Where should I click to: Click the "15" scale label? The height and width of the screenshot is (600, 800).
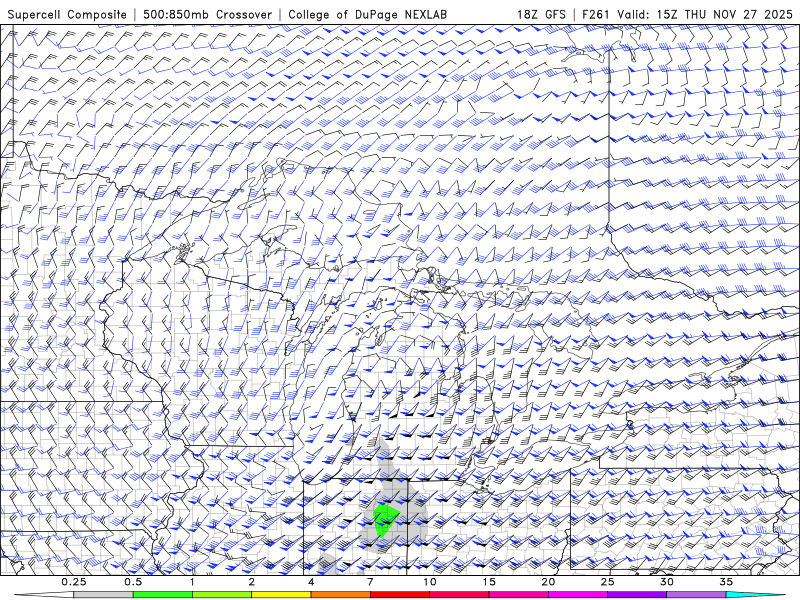point(489,582)
